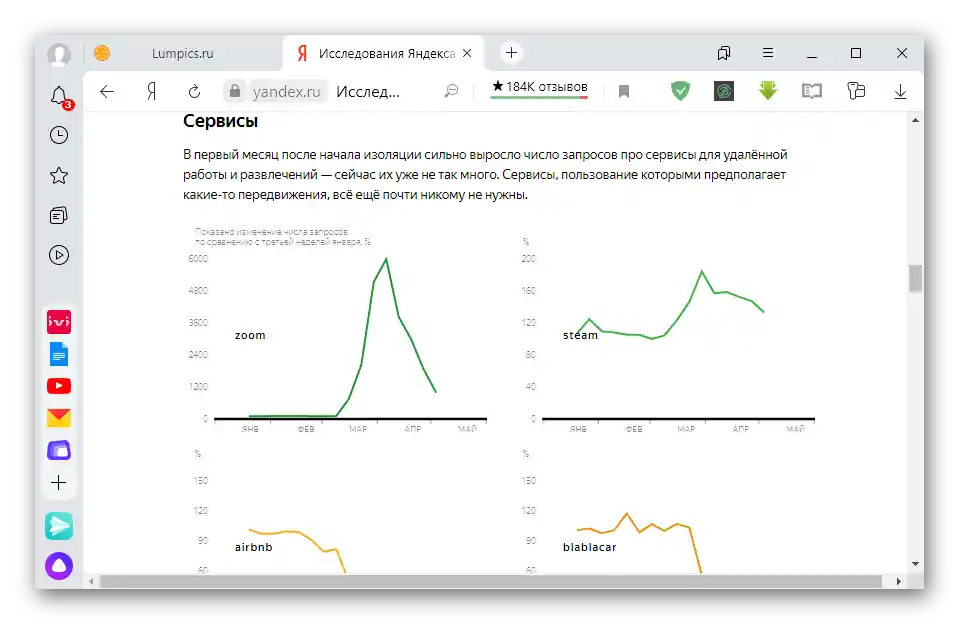The width and height of the screenshot is (959, 632).
Task: Click the Исслед... page title in address bar
Action: (x=368, y=92)
